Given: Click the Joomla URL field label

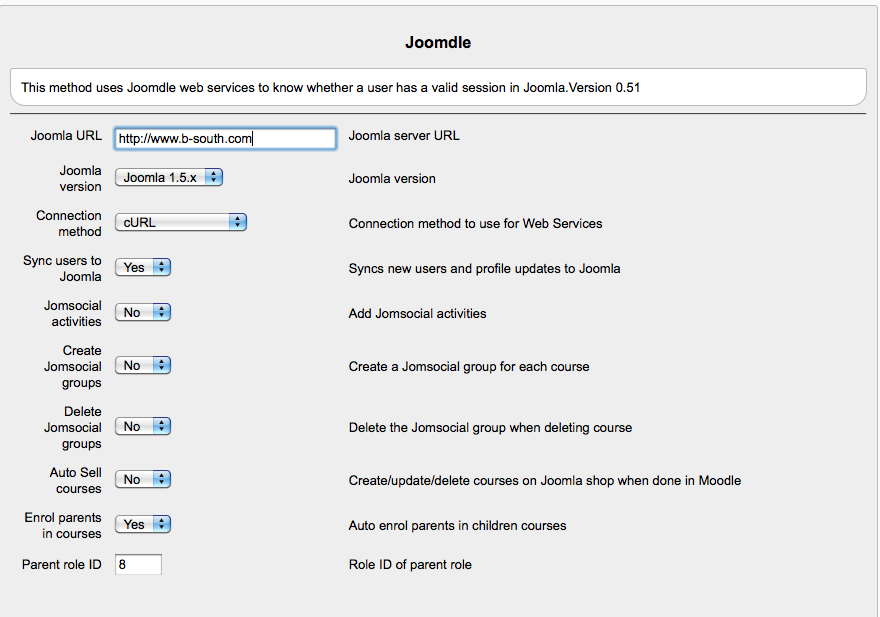Looking at the screenshot, I should [66, 136].
